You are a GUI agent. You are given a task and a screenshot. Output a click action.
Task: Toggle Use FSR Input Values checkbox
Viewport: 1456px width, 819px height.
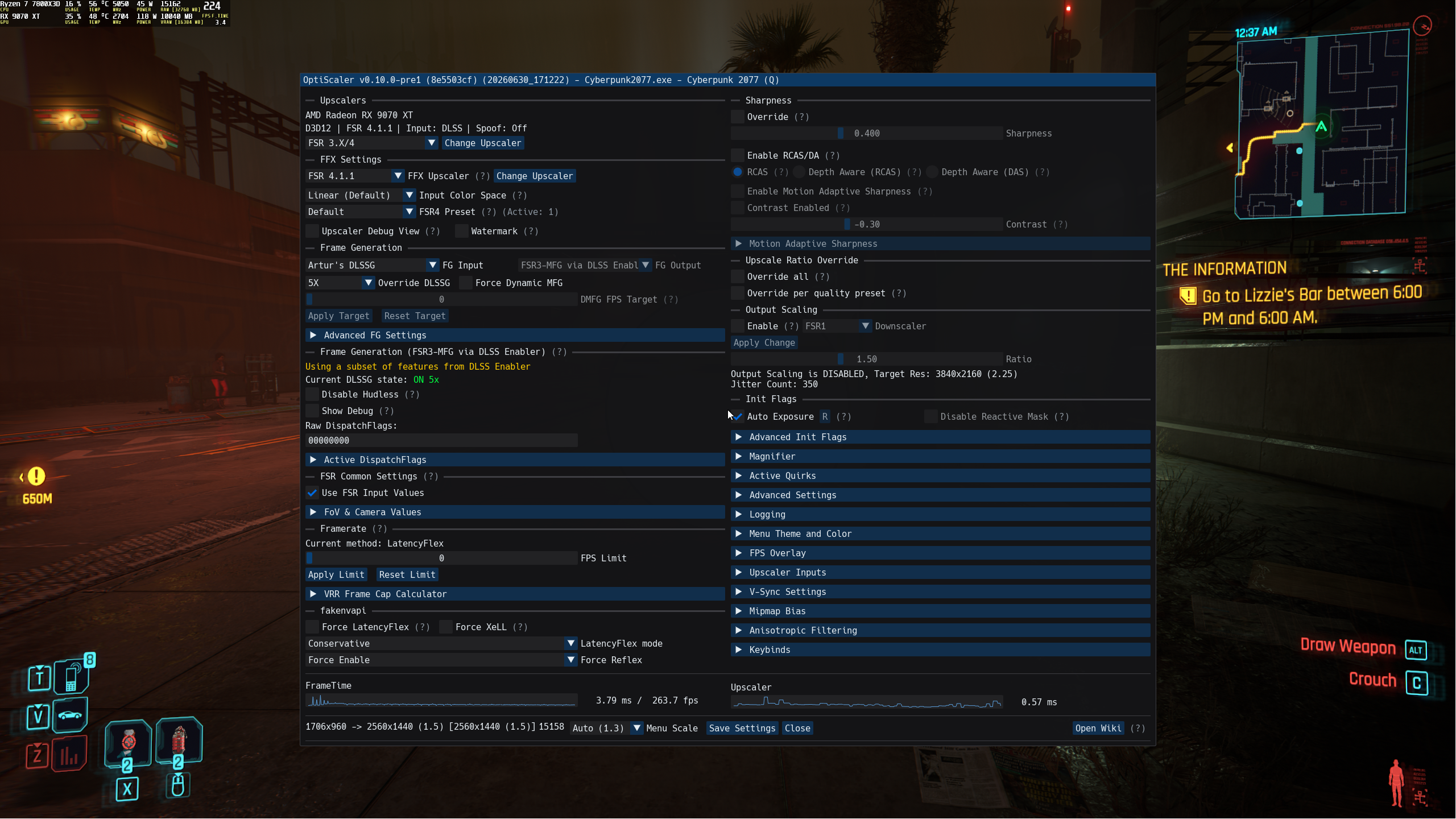[312, 493]
